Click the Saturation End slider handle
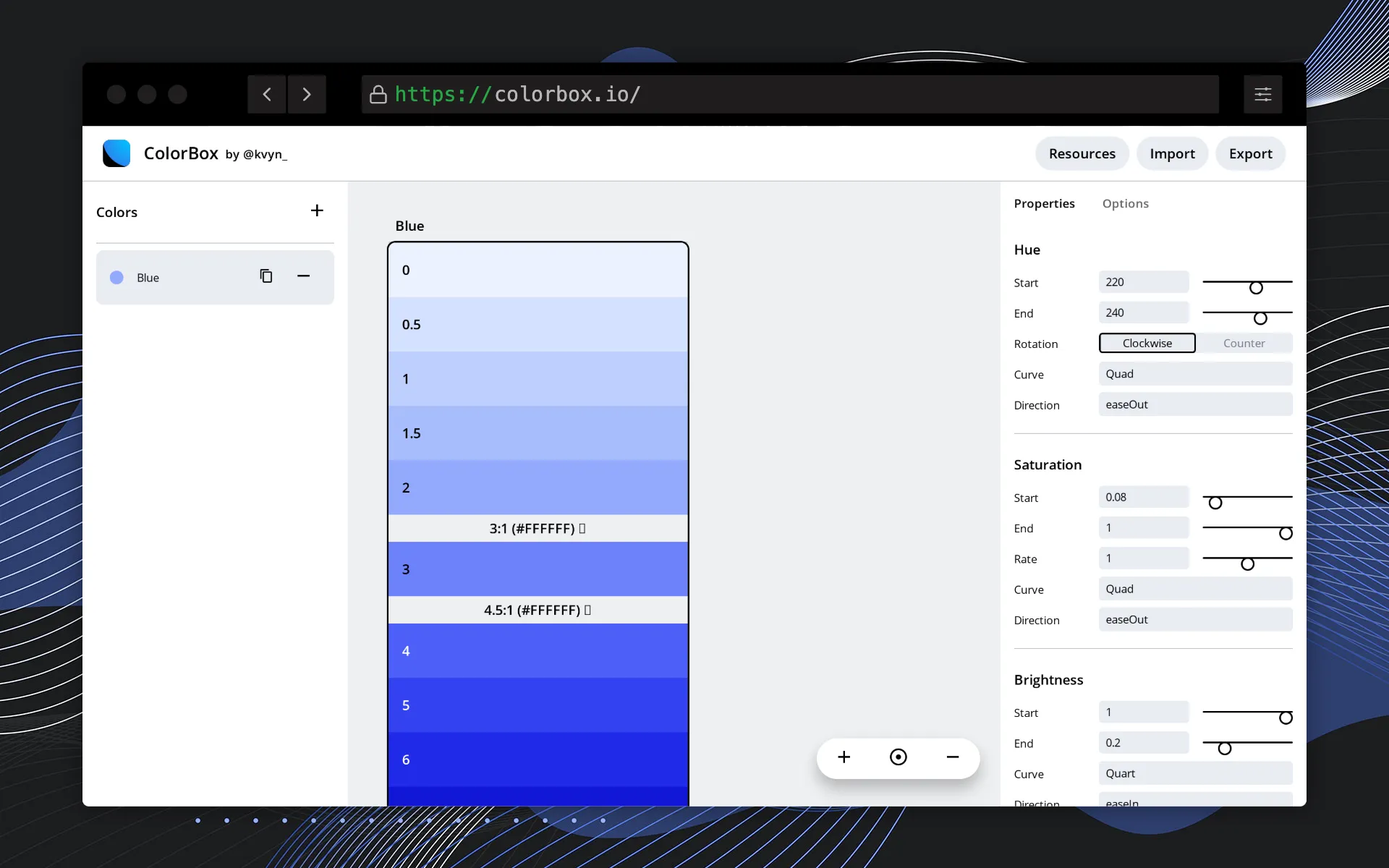This screenshot has width=1389, height=868. tap(1286, 533)
